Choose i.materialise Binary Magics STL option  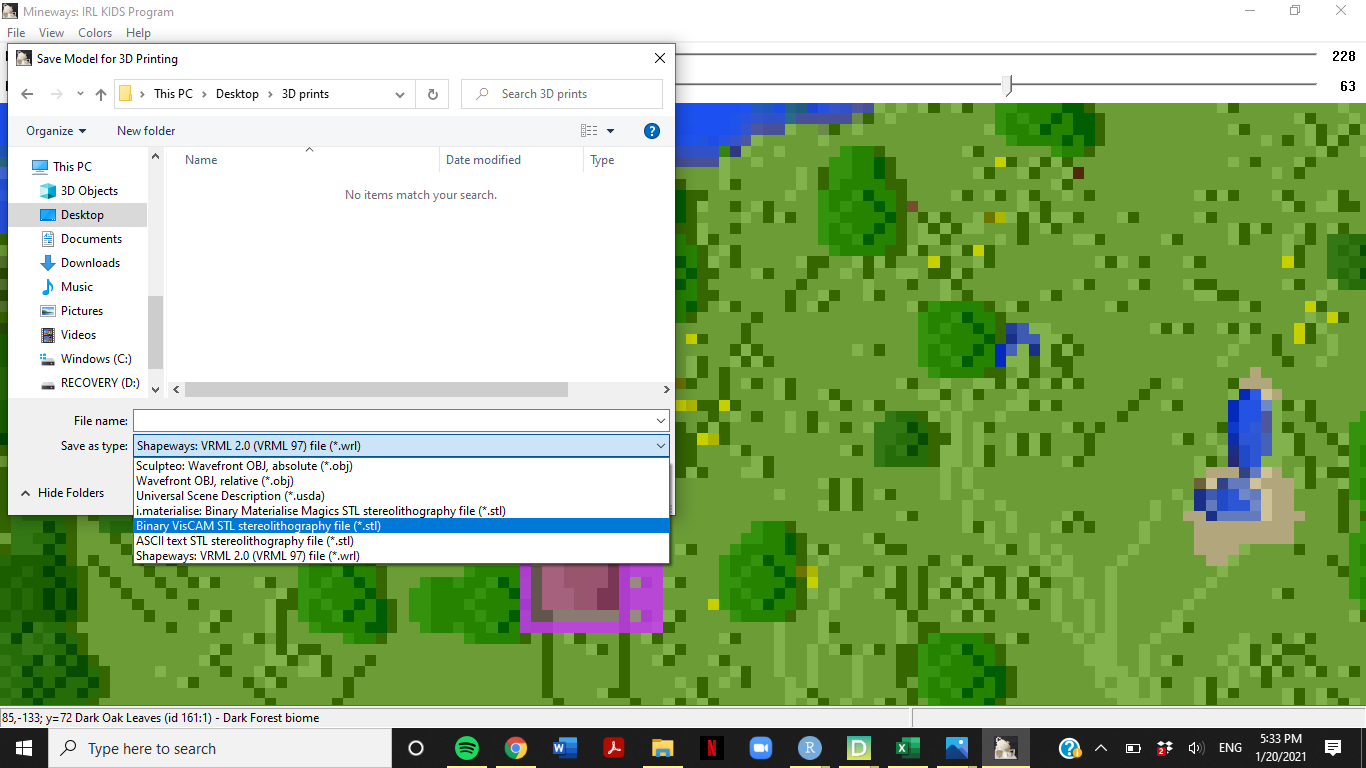coord(401,511)
